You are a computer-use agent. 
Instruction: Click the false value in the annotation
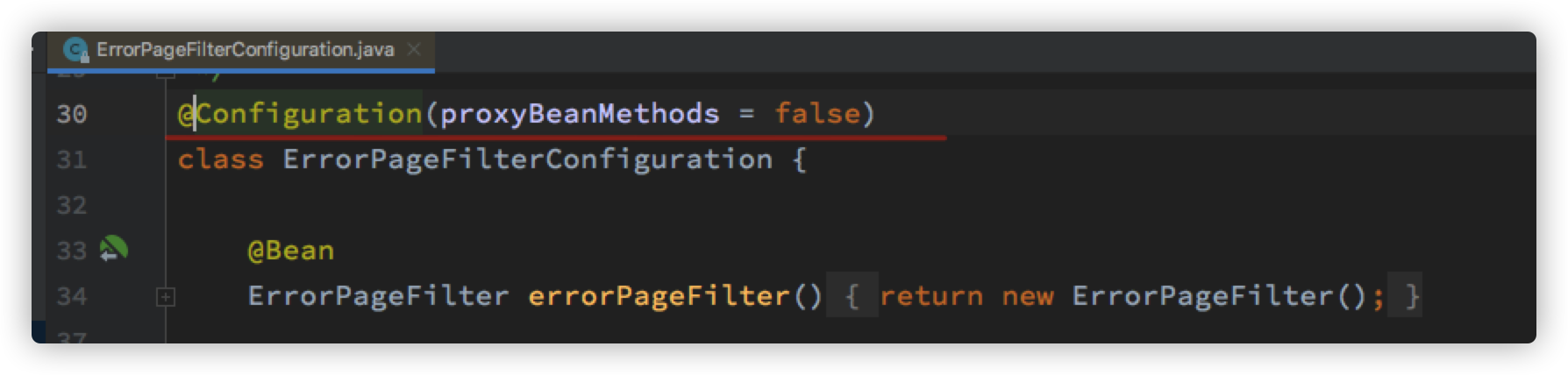(817, 114)
